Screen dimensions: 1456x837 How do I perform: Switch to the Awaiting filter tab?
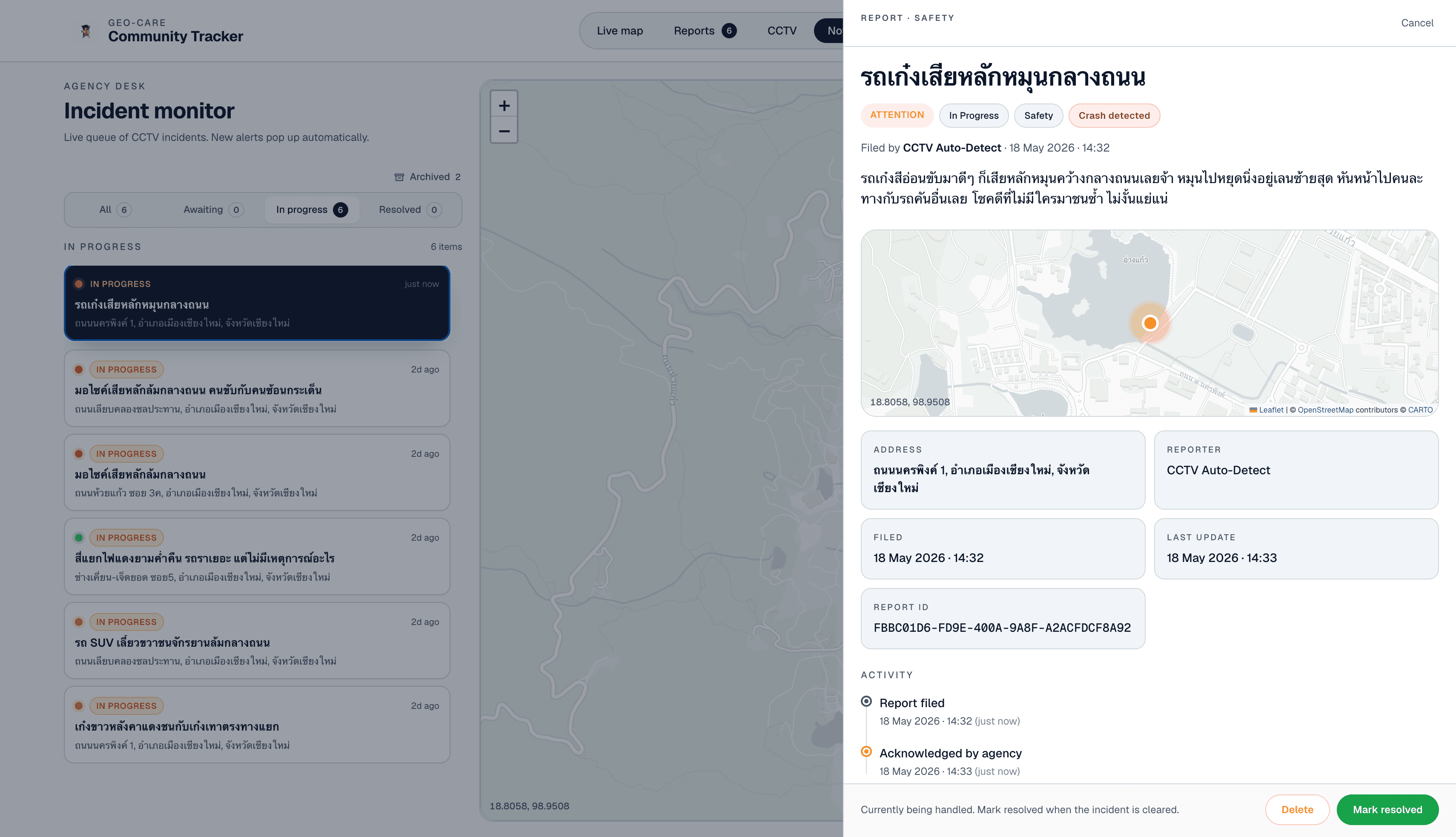coord(213,210)
